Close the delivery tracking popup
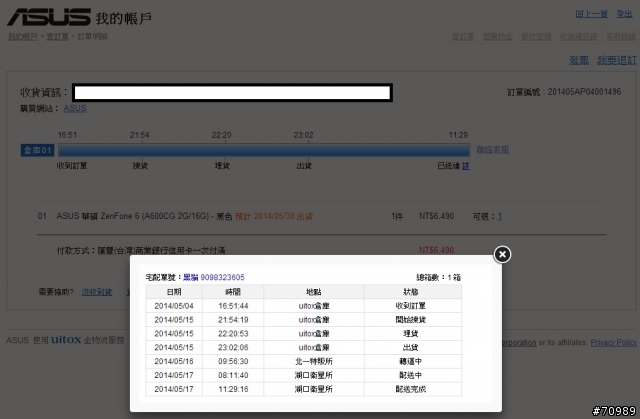Viewport: 640px width, 419px height. click(502, 255)
